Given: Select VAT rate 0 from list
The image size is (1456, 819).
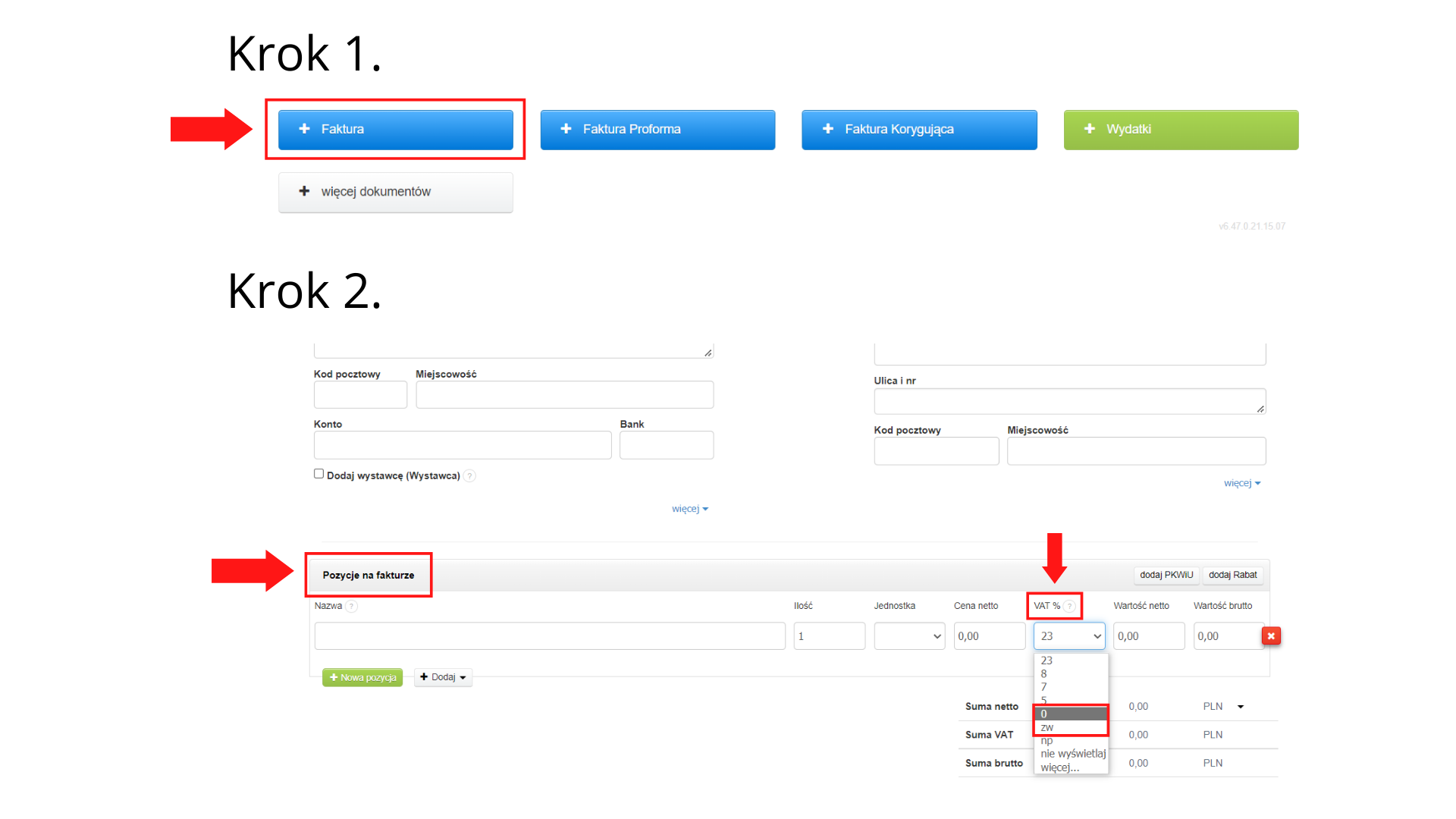Looking at the screenshot, I should pyautogui.click(x=1071, y=714).
